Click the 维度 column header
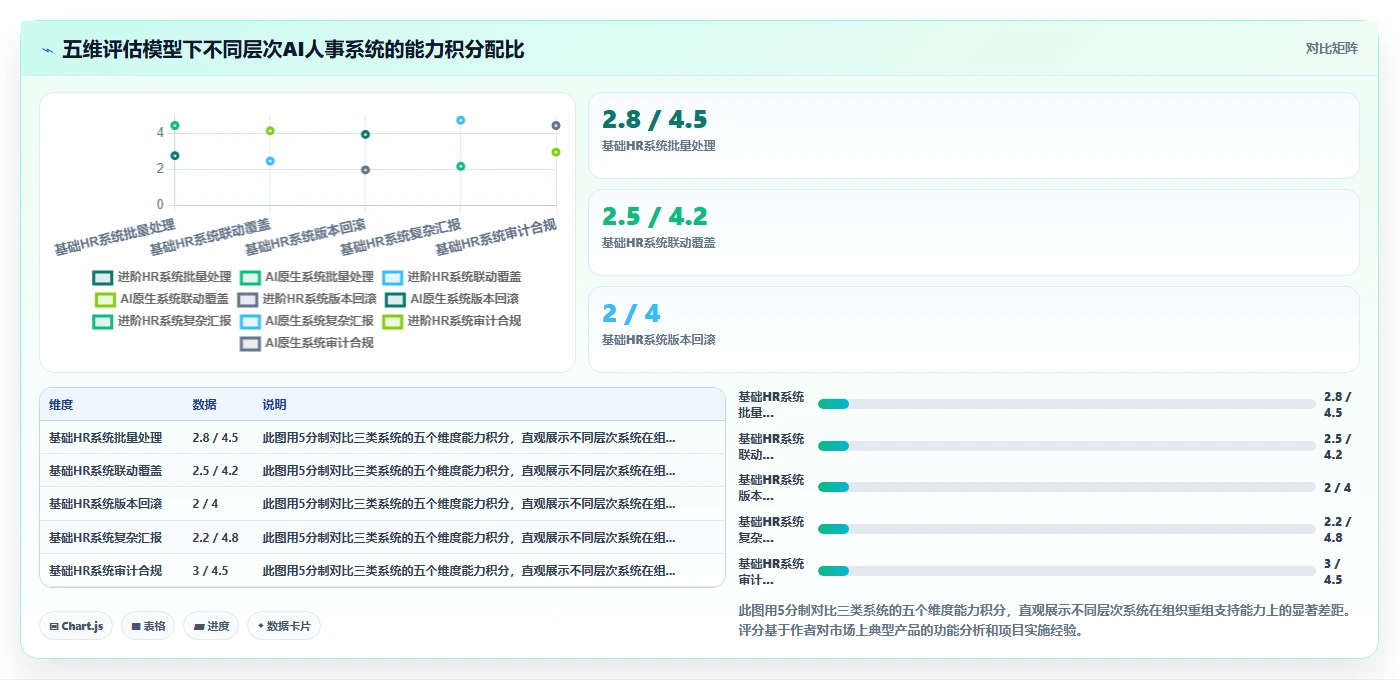 click(x=61, y=405)
